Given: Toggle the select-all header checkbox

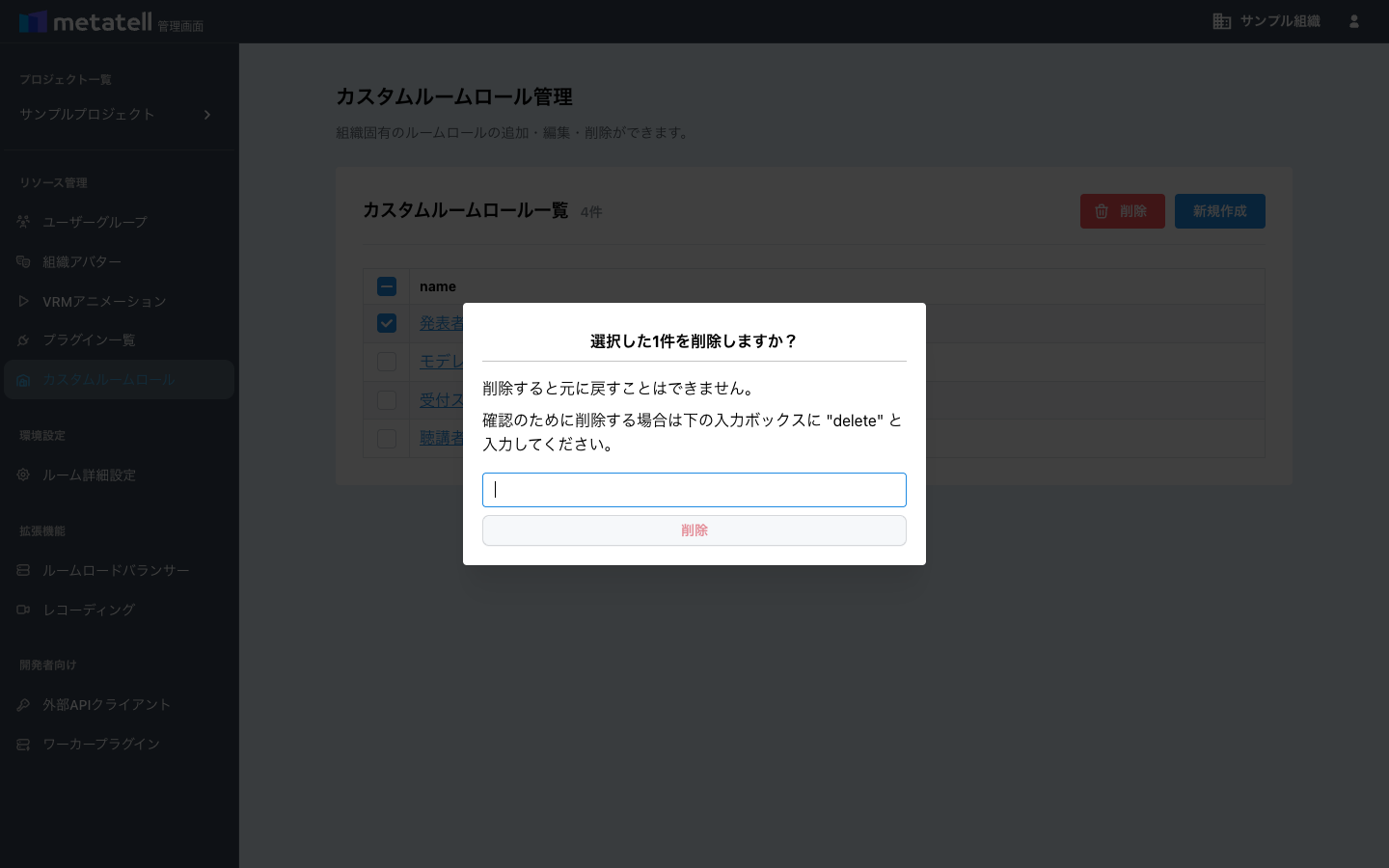Looking at the screenshot, I should point(387,286).
